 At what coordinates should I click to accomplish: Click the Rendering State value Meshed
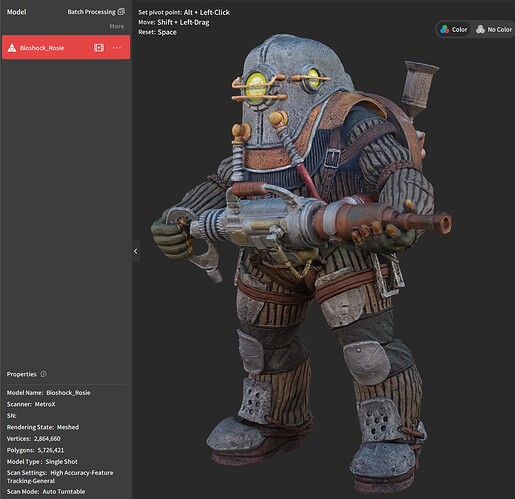click(x=68, y=427)
